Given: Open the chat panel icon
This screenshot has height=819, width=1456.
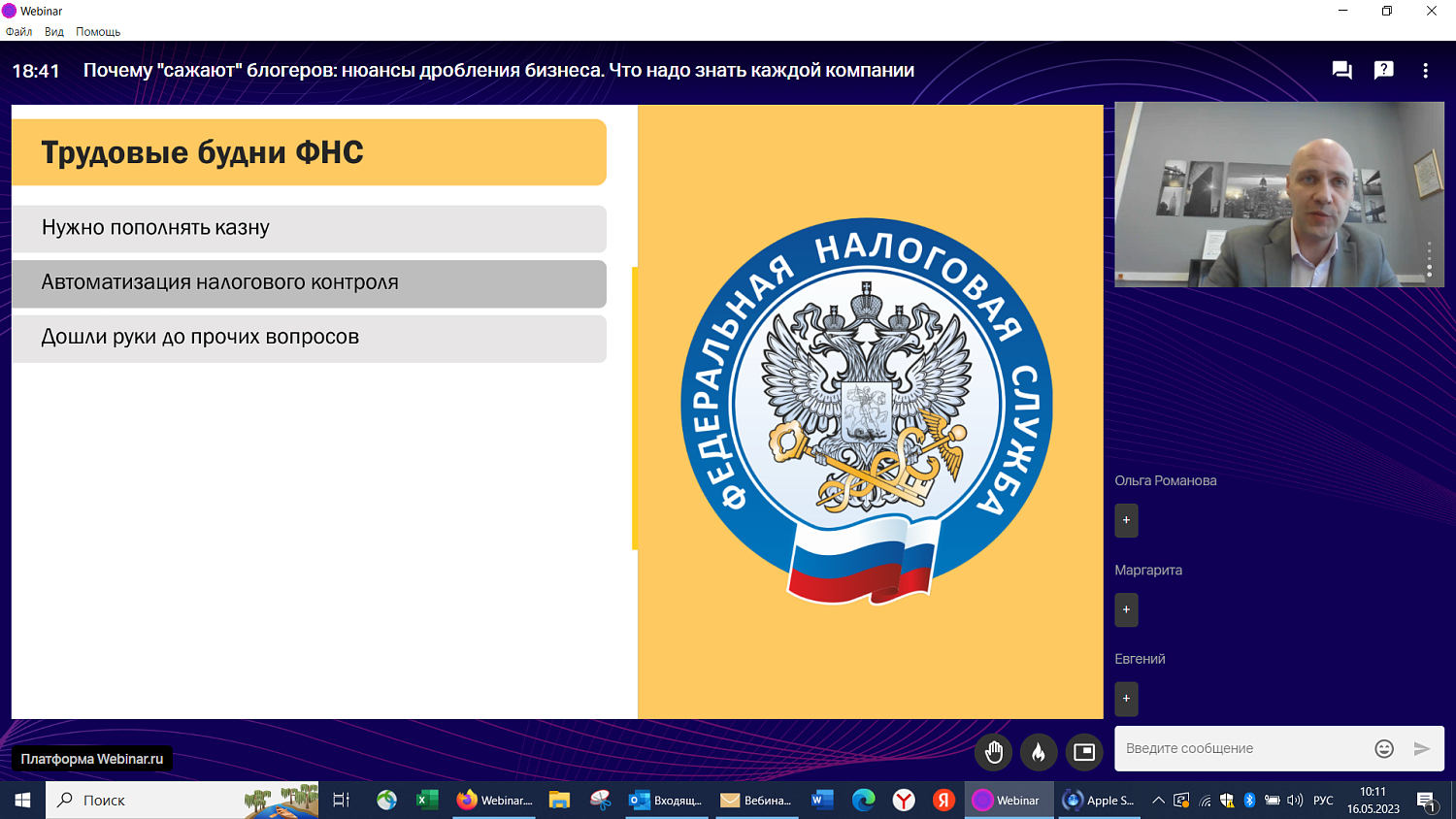Looking at the screenshot, I should point(1342,70).
